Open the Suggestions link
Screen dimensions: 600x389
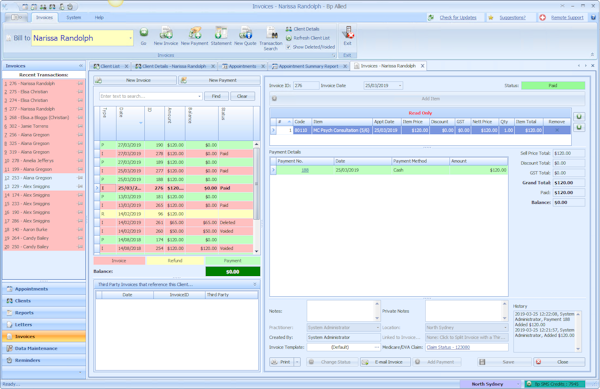[512, 18]
